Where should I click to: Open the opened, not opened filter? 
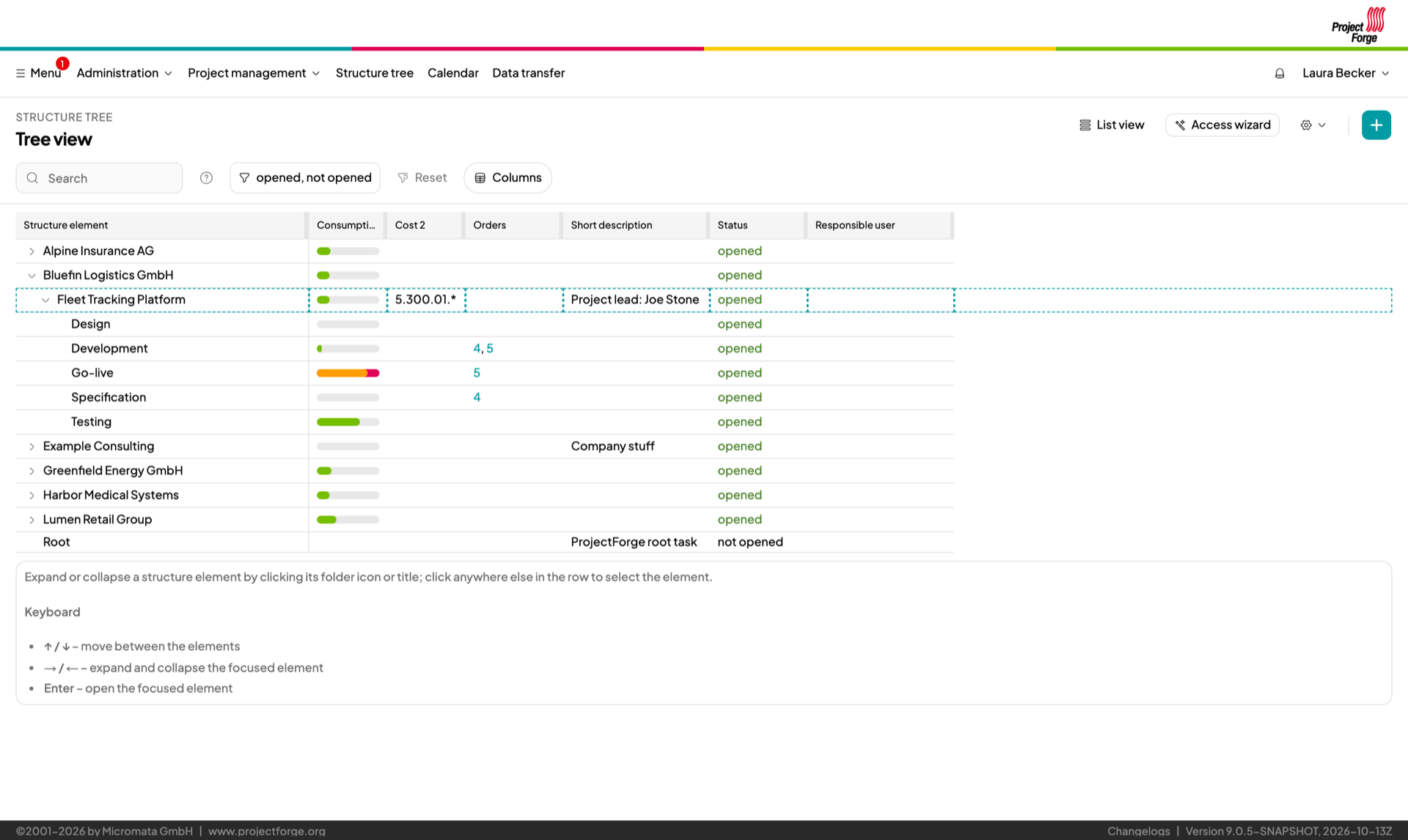pos(305,178)
